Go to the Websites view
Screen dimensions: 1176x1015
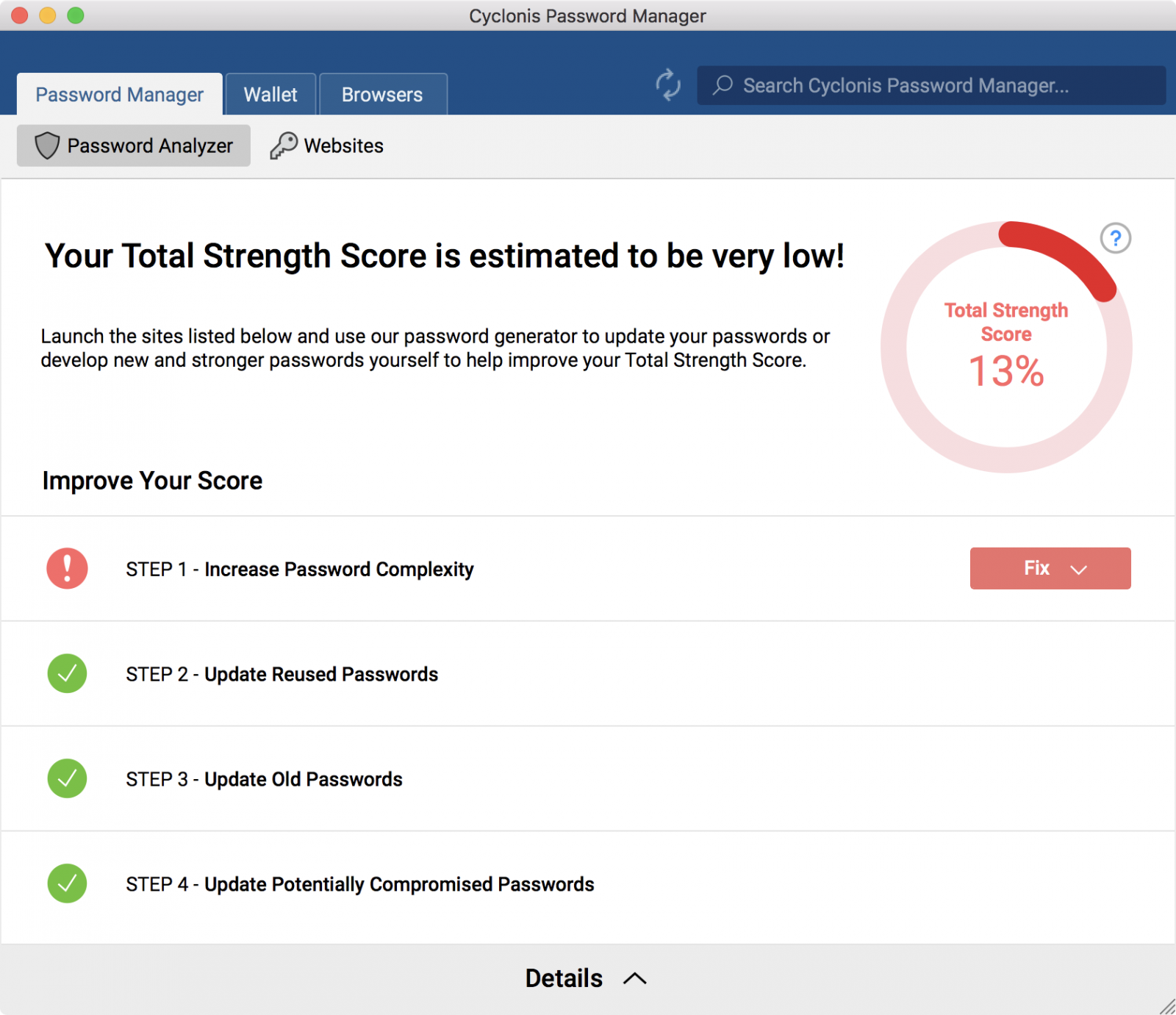[327, 146]
